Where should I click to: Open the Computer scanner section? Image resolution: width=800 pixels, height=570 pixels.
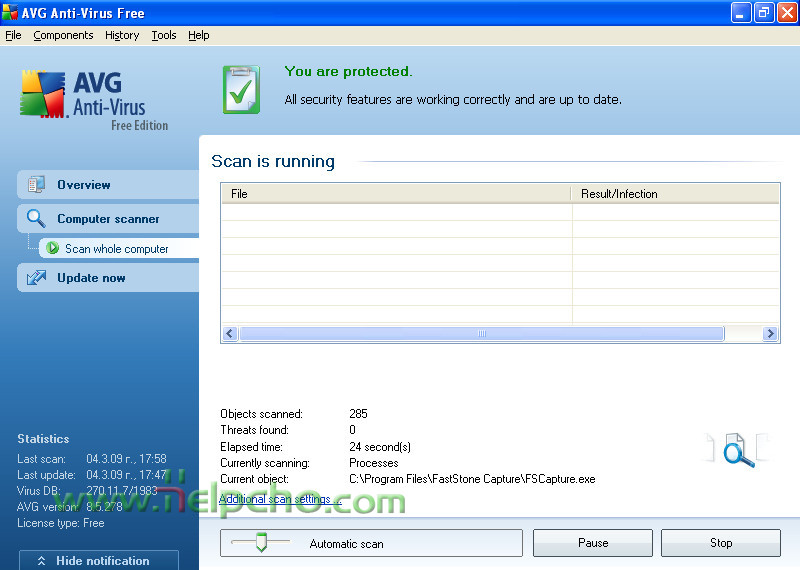tap(108, 219)
